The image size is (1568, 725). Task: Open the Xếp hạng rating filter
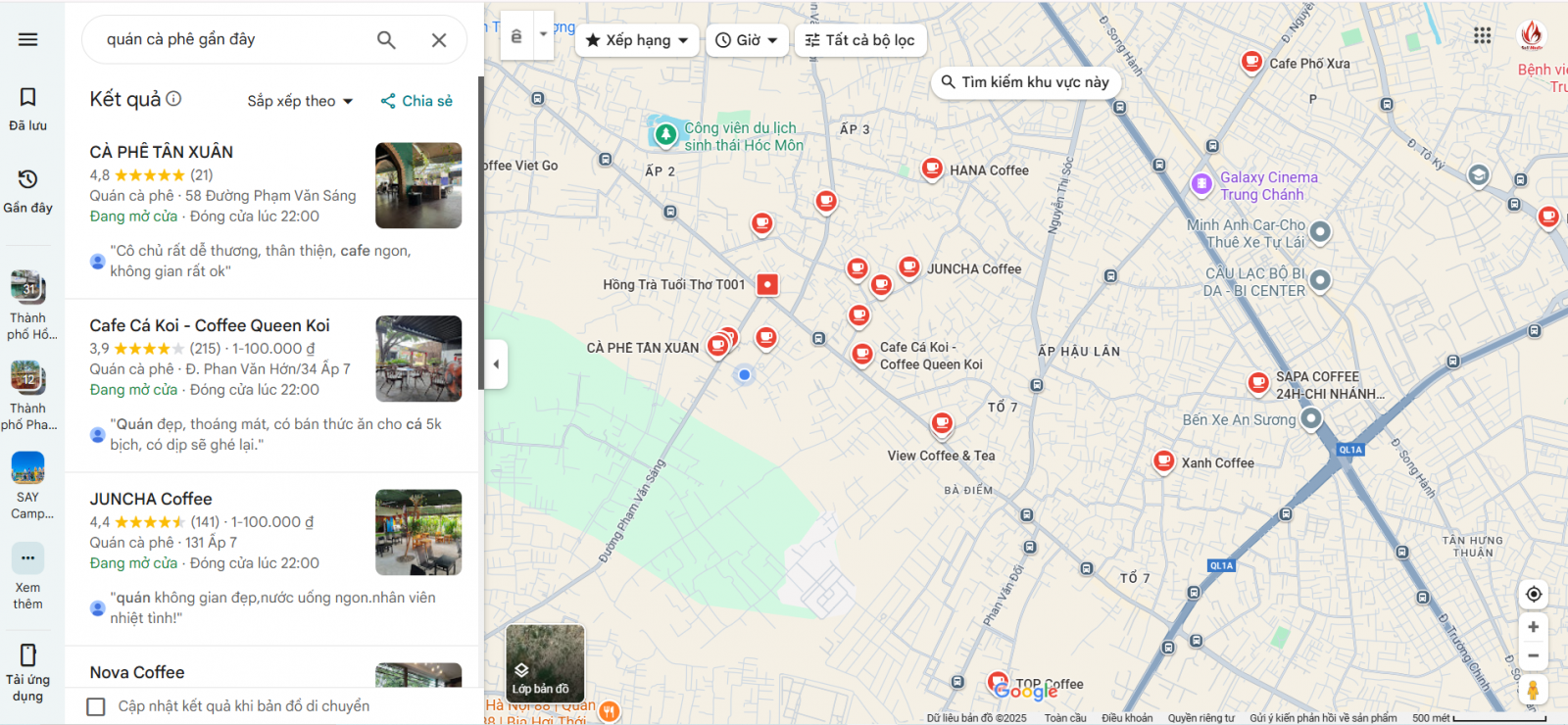coord(637,40)
